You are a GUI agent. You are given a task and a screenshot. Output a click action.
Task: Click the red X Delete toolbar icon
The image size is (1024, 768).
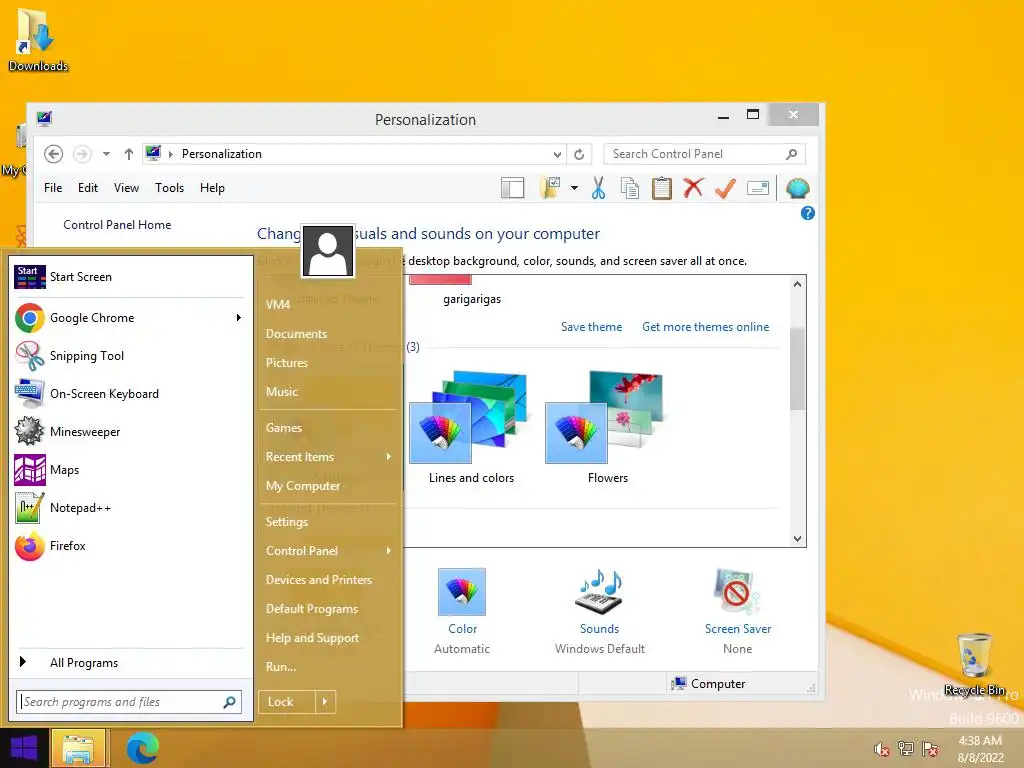click(693, 188)
